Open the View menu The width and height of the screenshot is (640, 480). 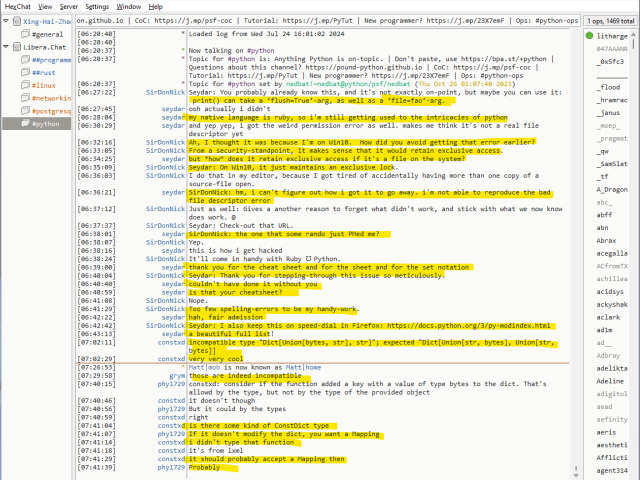coord(45,7)
